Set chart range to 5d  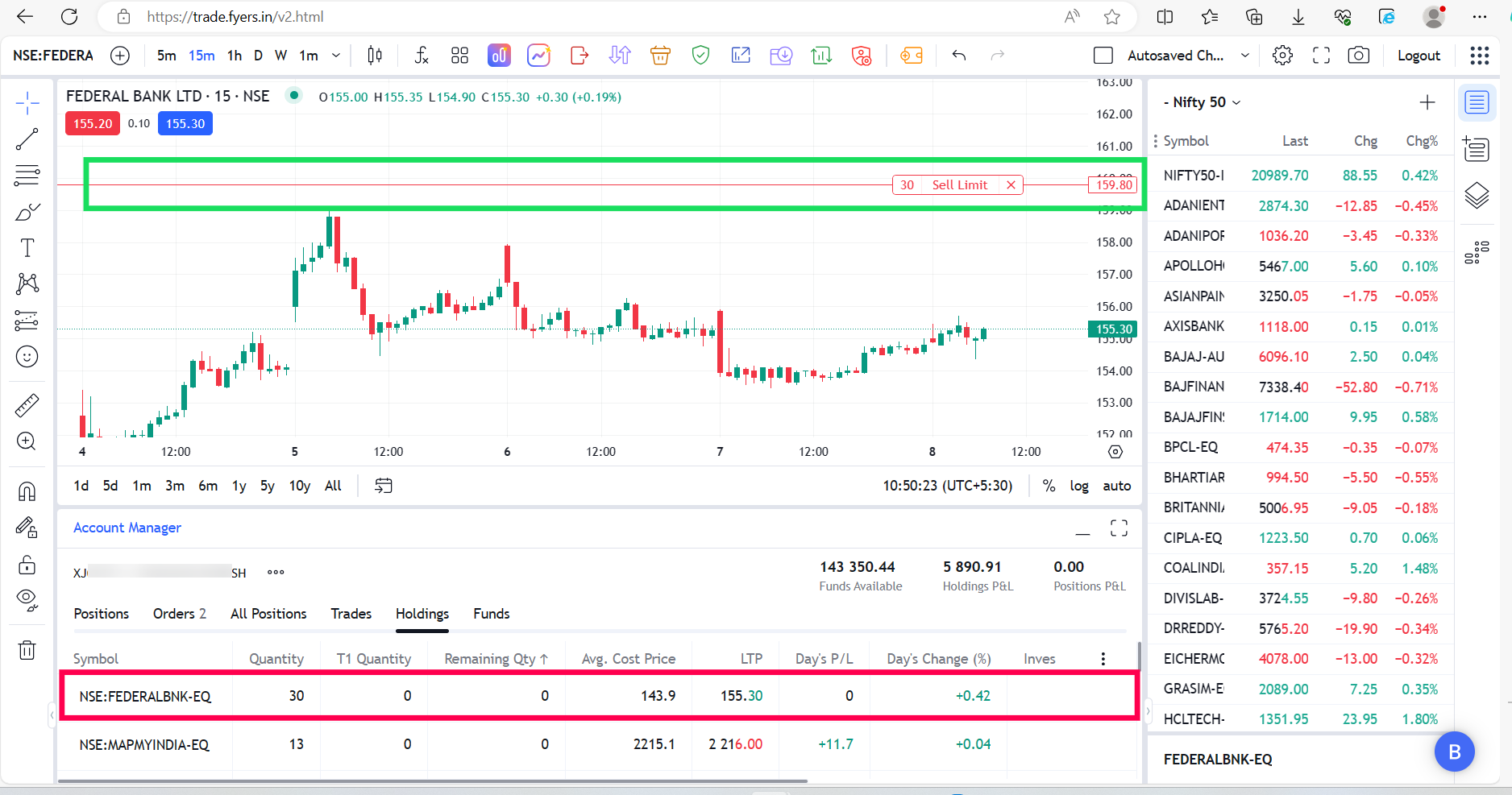point(110,486)
